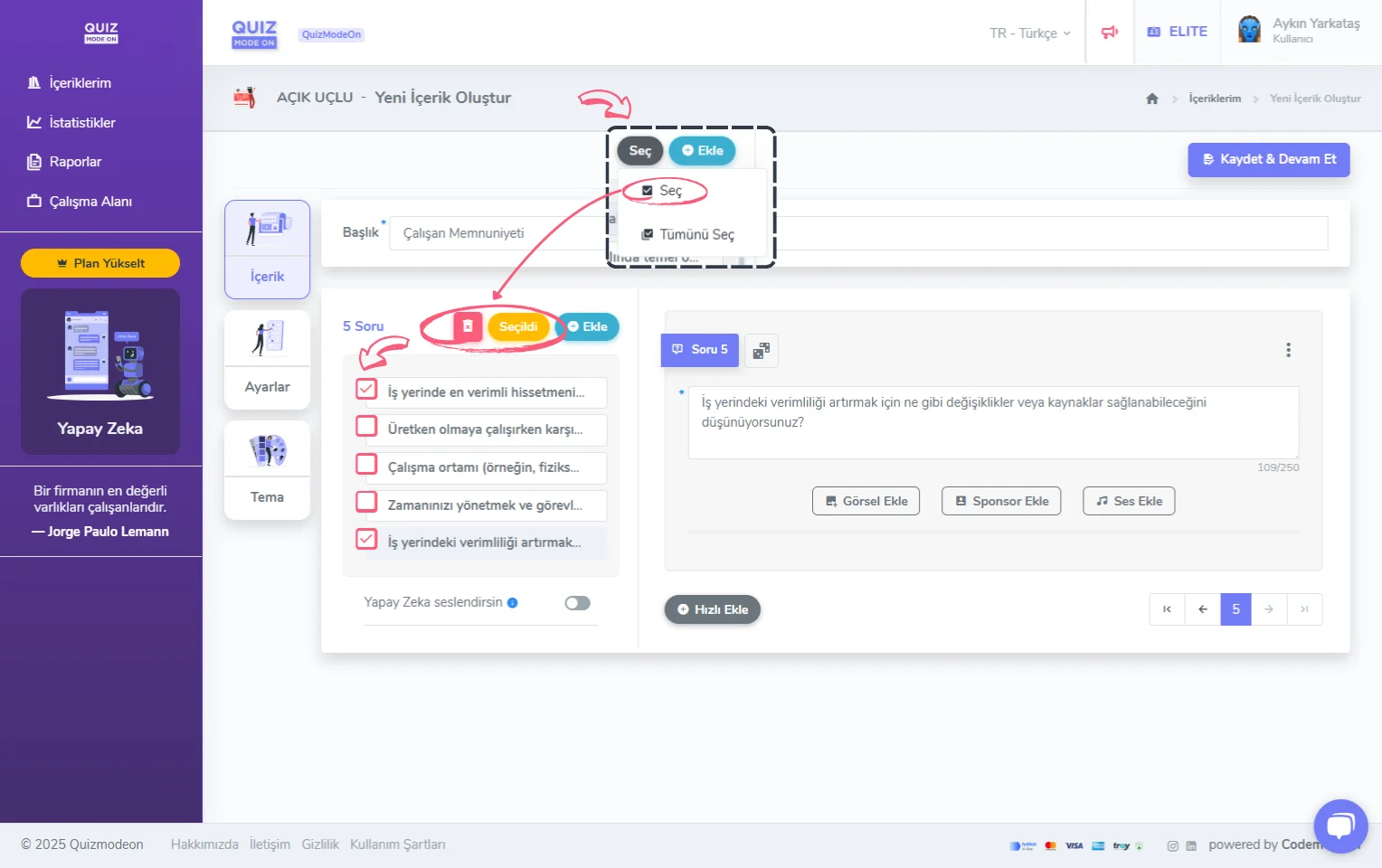Open İstatistikler in the sidebar
This screenshot has height=868, width=1382.
81,123
